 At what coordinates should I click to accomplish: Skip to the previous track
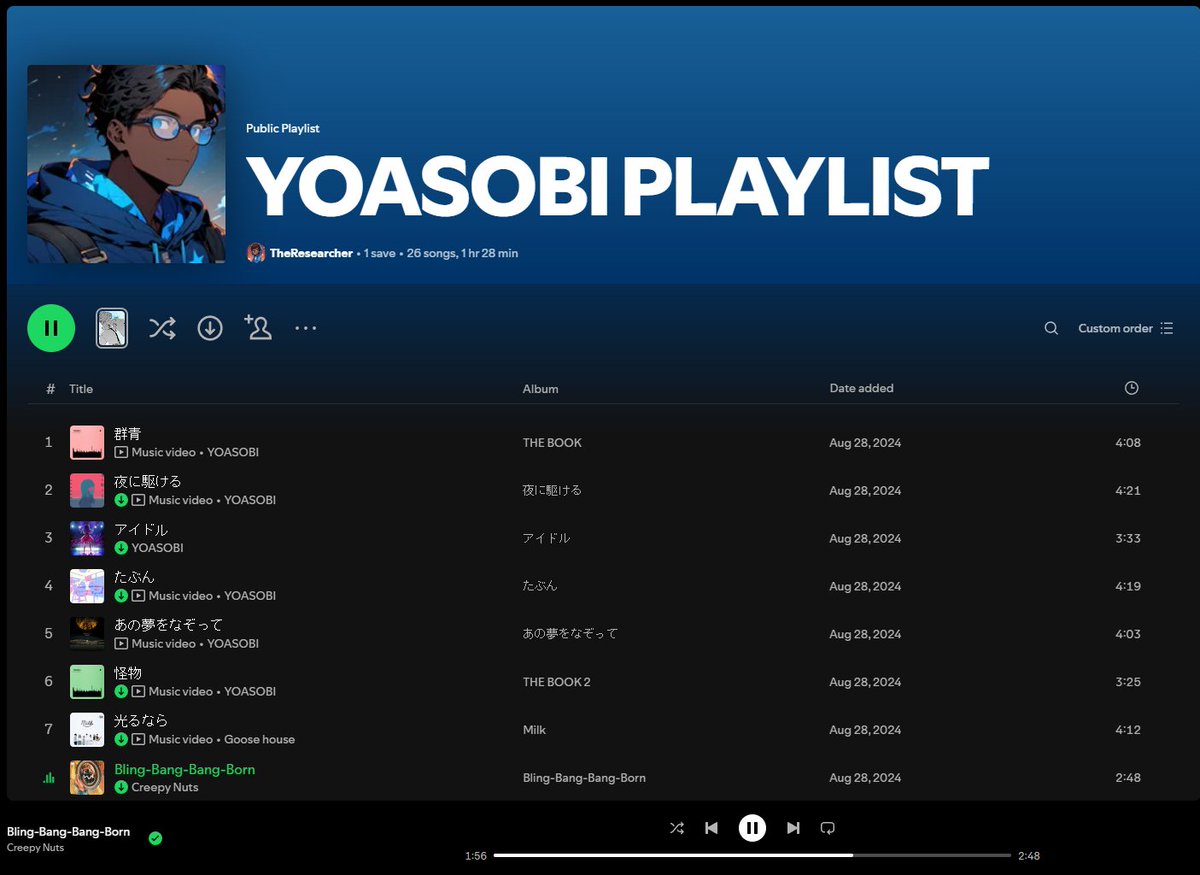pyautogui.click(x=711, y=828)
